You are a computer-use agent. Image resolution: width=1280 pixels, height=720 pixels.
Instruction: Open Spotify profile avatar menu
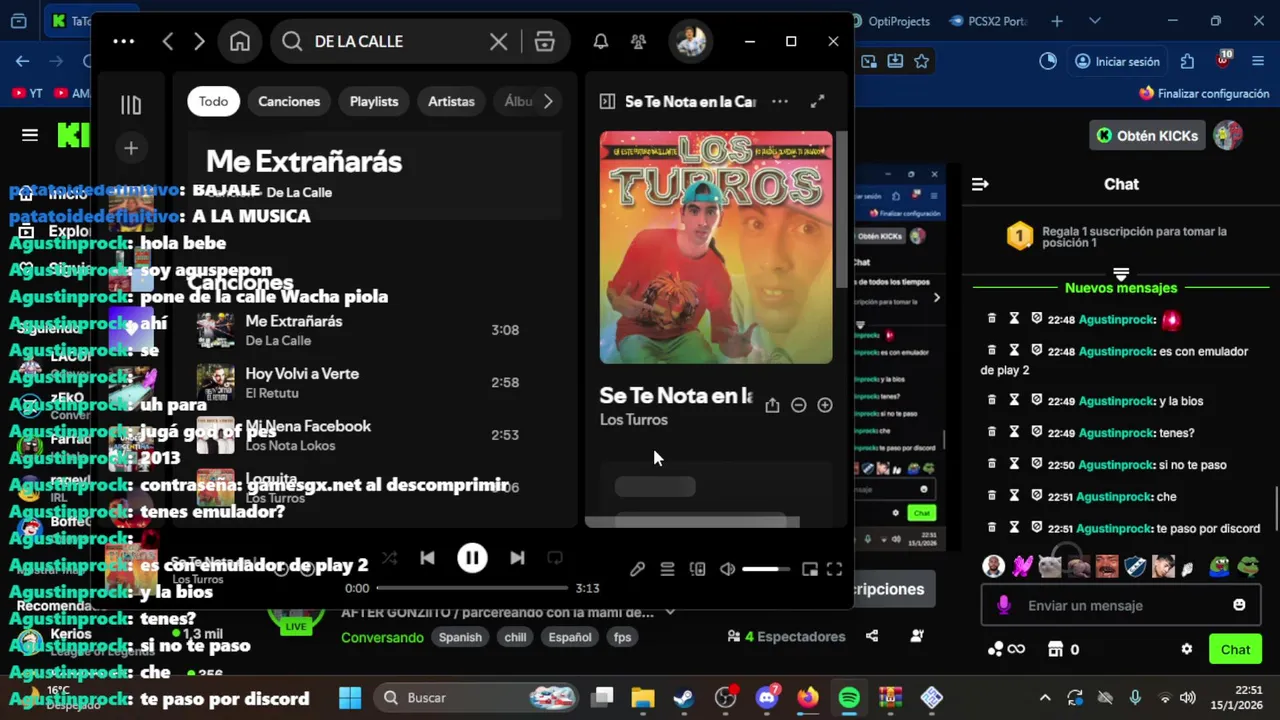click(691, 41)
